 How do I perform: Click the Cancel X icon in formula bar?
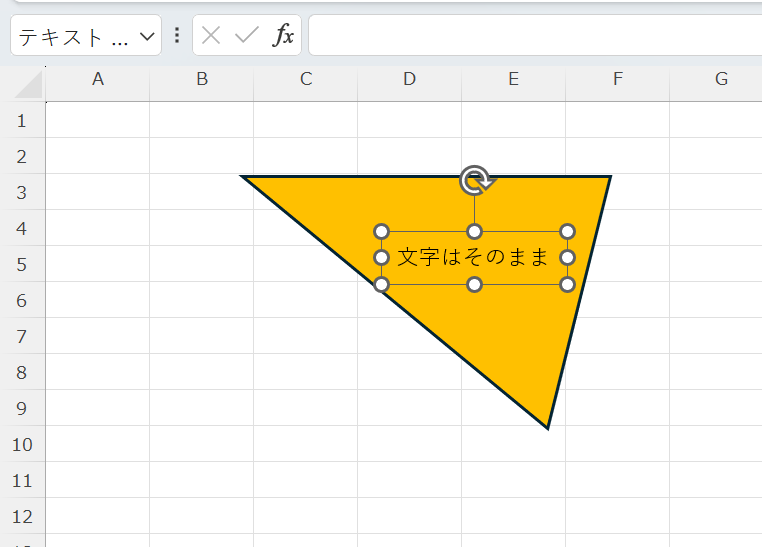click(211, 36)
